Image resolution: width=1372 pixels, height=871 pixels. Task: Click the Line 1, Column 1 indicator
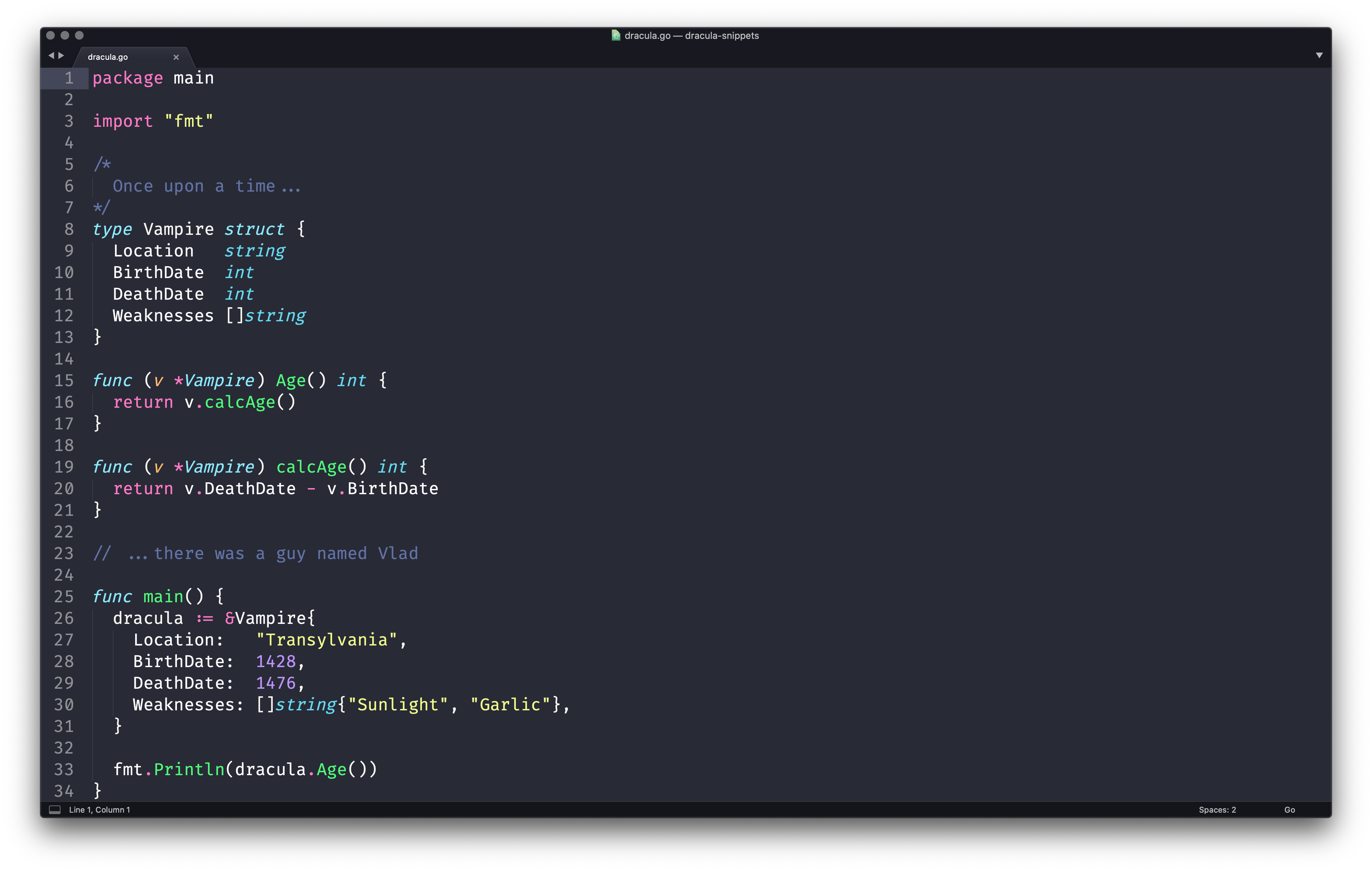(101, 810)
